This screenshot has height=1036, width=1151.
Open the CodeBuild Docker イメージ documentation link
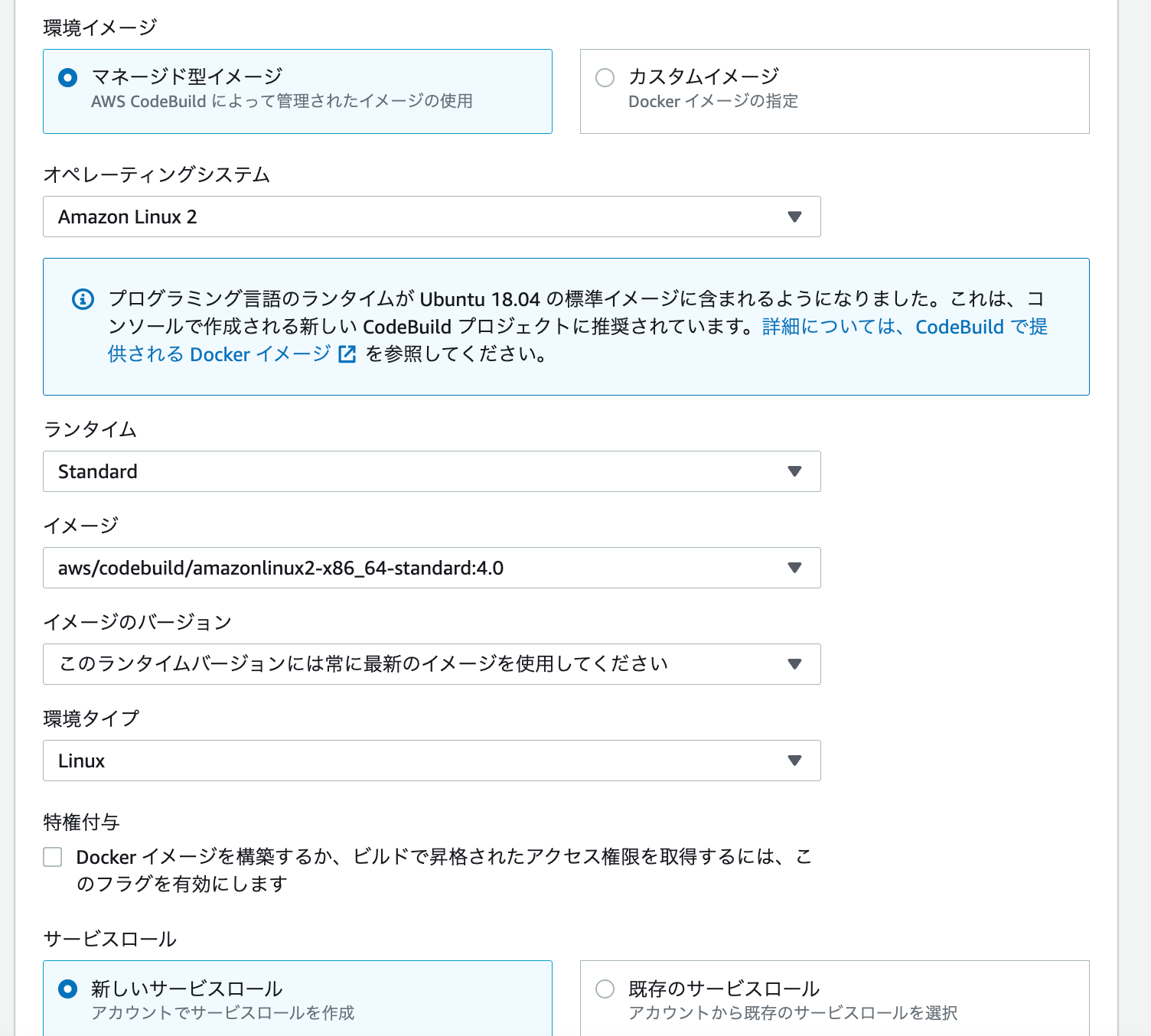[578, 340]
